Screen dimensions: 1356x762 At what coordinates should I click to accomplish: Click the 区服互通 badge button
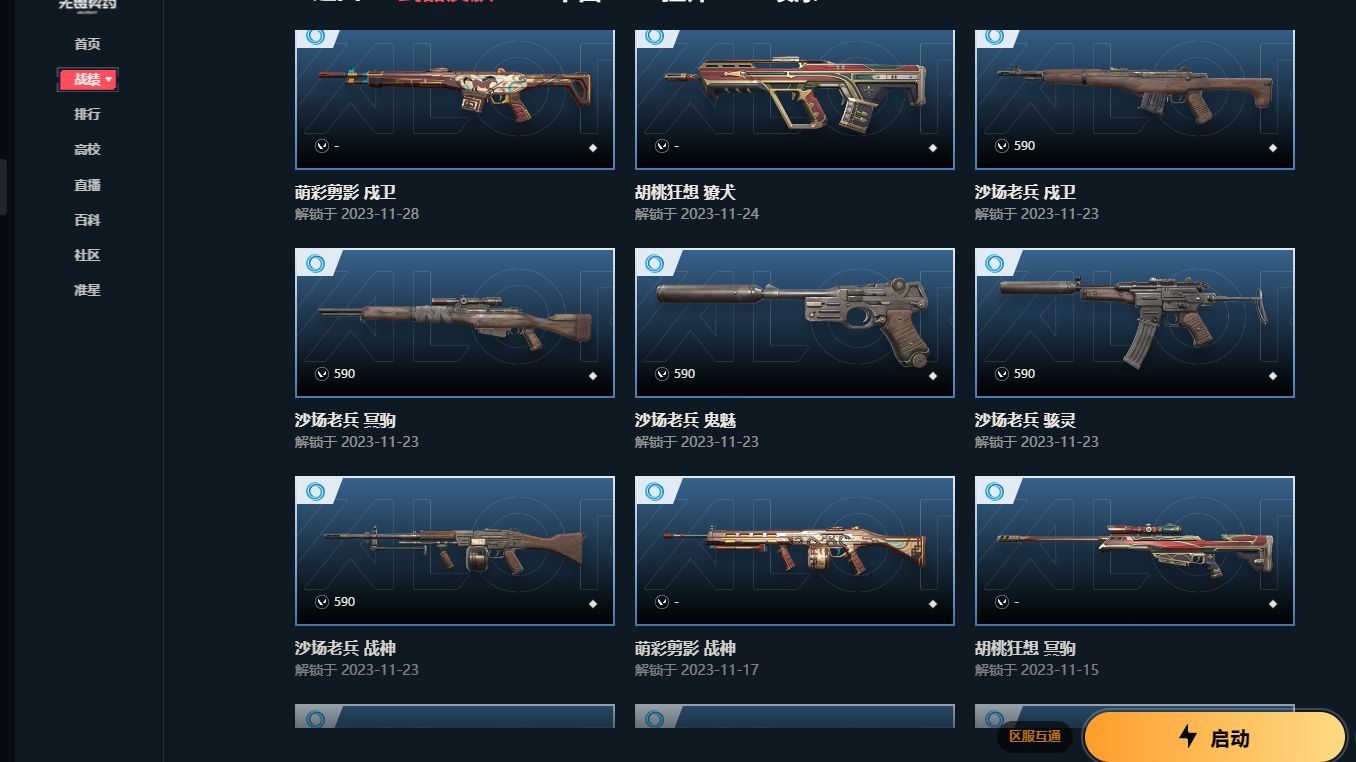point(1035,737)
